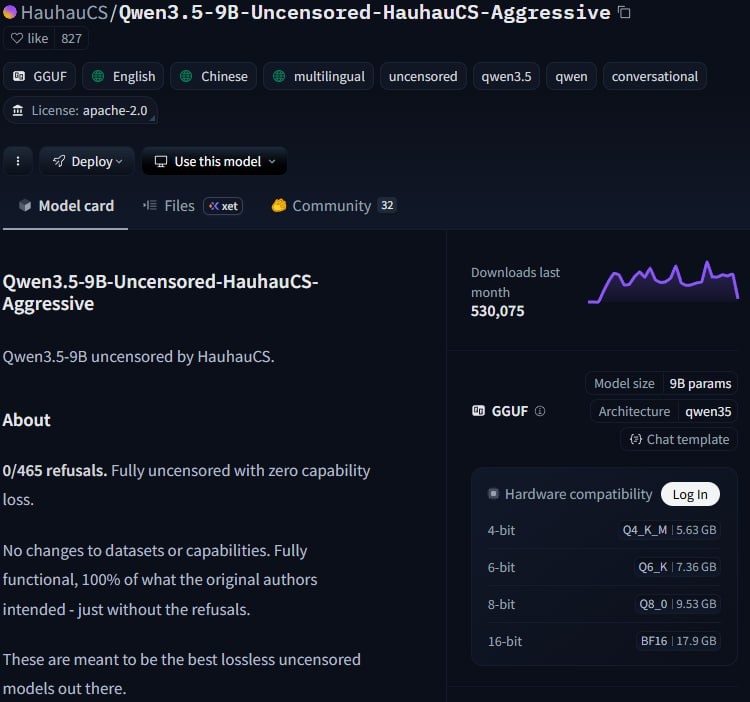Switch to the Model card tab
The height and width of the screenshot is (702, 750).
coord(66,206)
